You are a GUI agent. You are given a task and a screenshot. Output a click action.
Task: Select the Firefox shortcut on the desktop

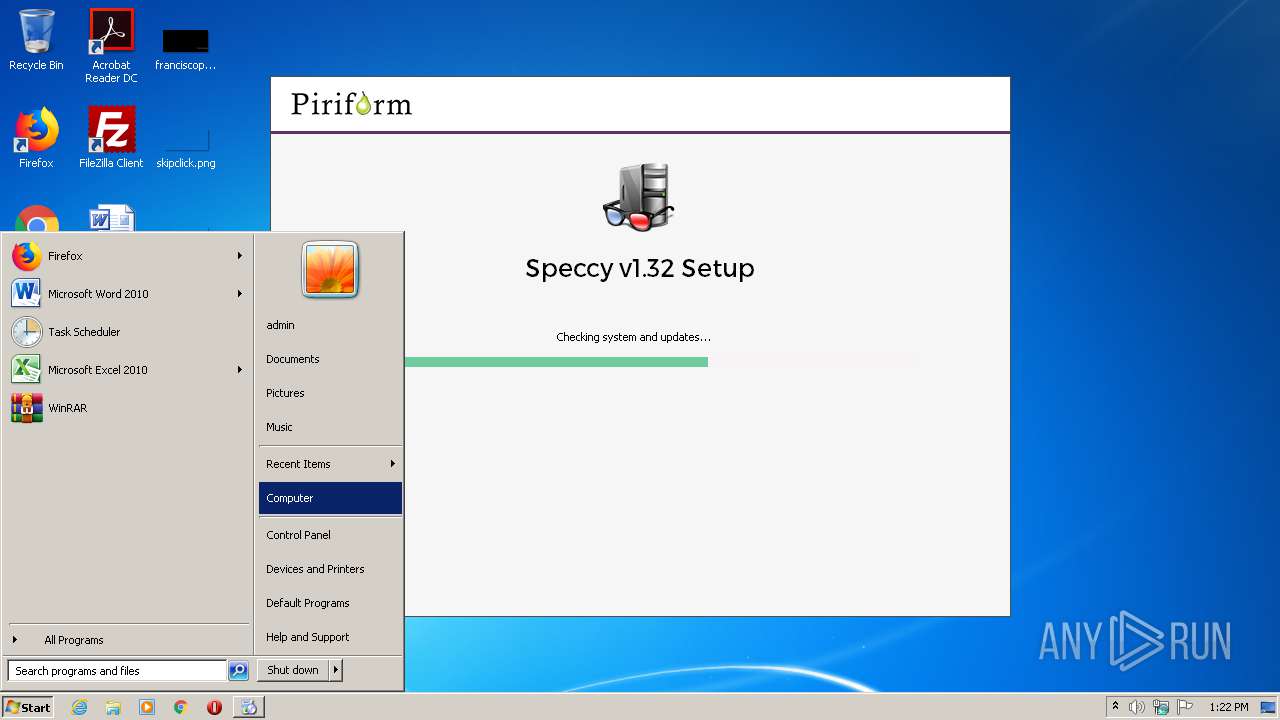tap(36, 138)
